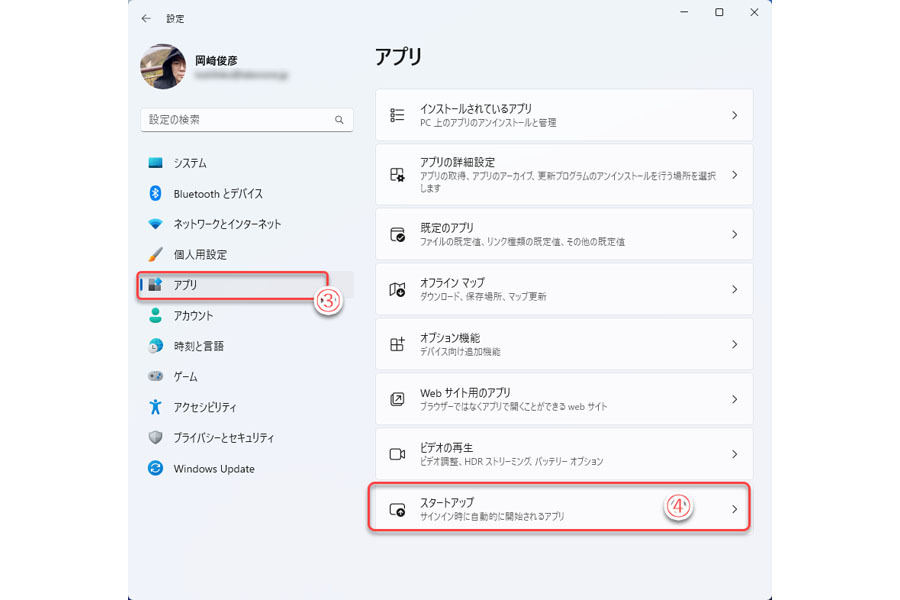The image size is (900, 600).
Task: Select アクセシビリティ label in sidebar
Action: 205,408
